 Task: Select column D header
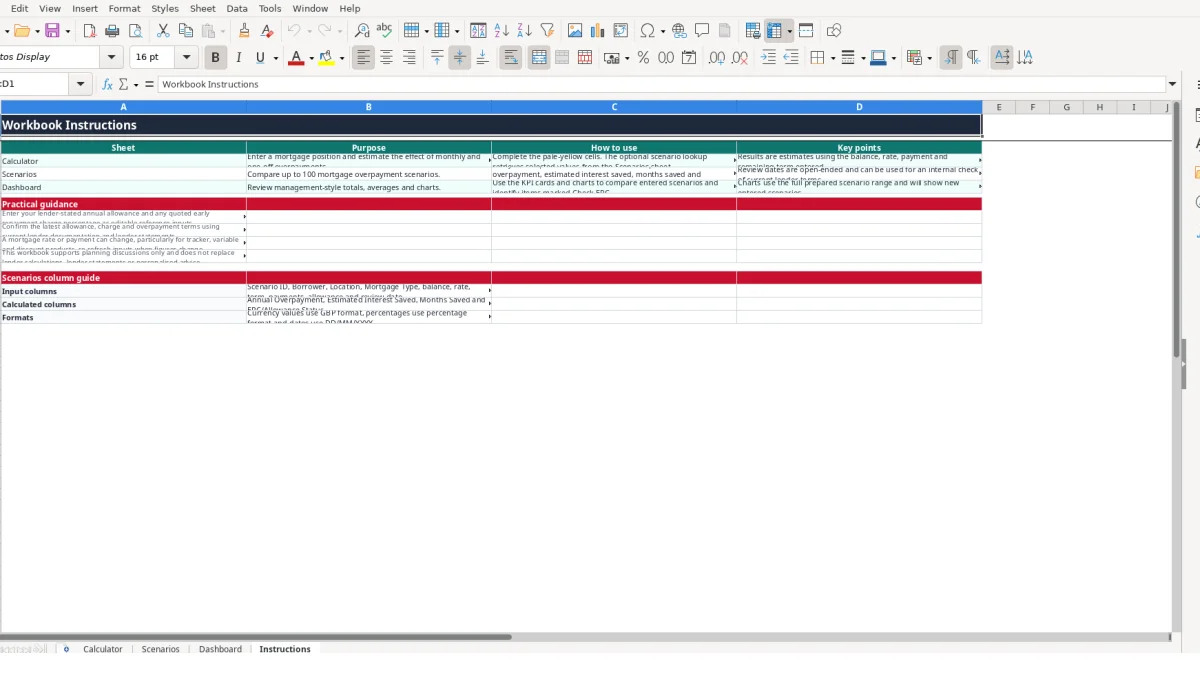click(859, 107)
